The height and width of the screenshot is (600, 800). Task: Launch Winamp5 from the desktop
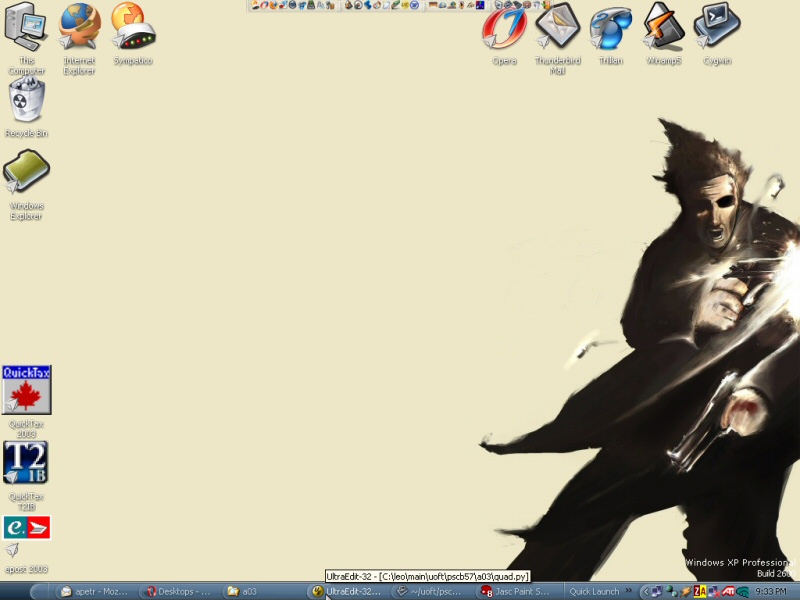(x=663, y=28)
